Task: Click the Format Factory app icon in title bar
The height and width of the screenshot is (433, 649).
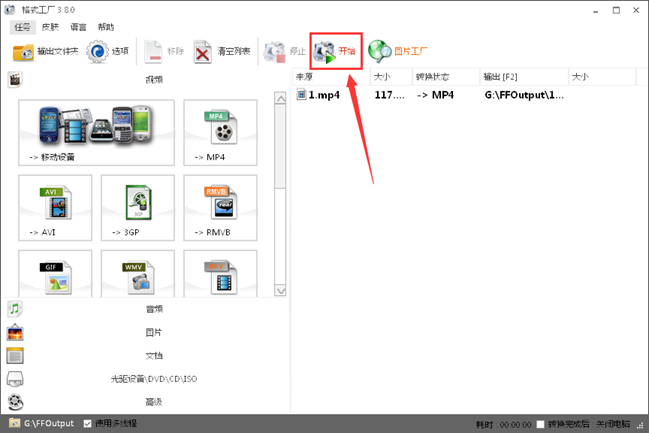Action: click(10, 10)
